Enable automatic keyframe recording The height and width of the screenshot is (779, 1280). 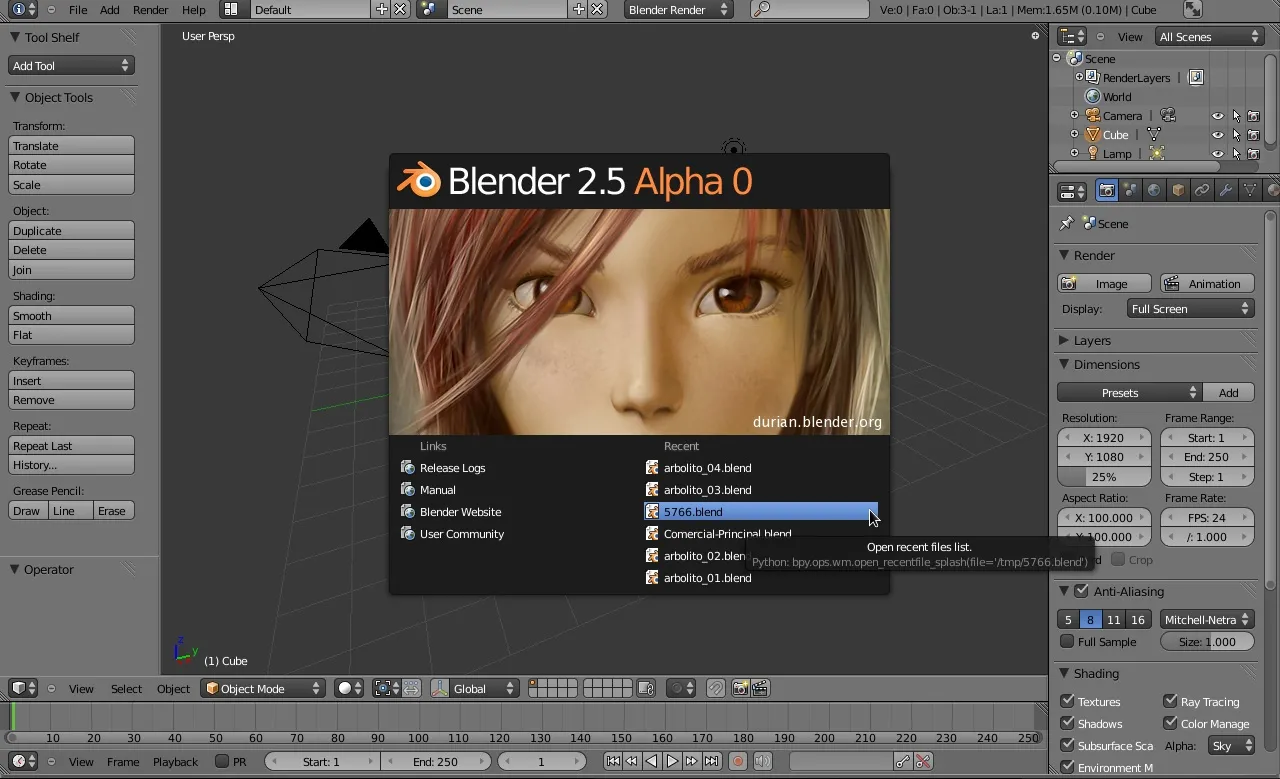tap(738, 761)
